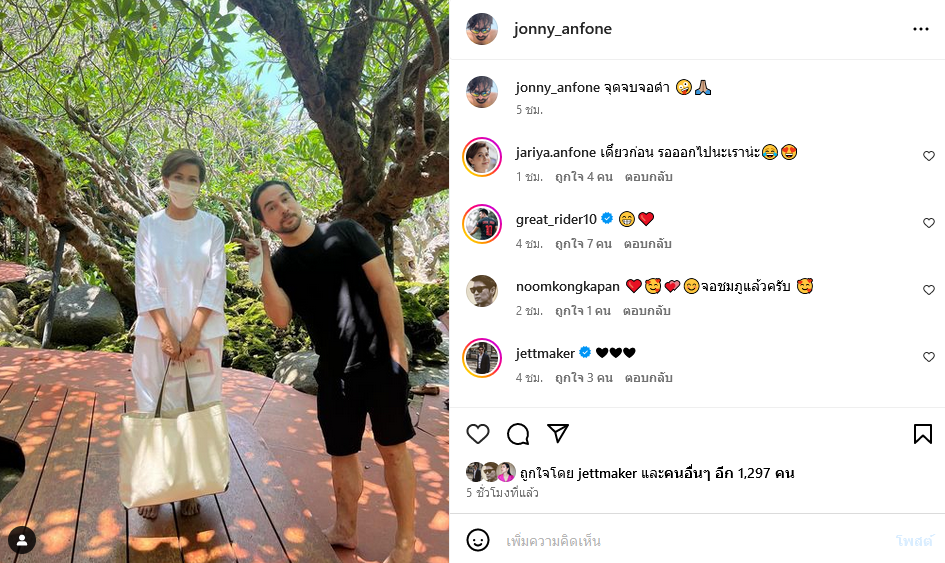Show tagged people icon on the photo

(22, 541)
